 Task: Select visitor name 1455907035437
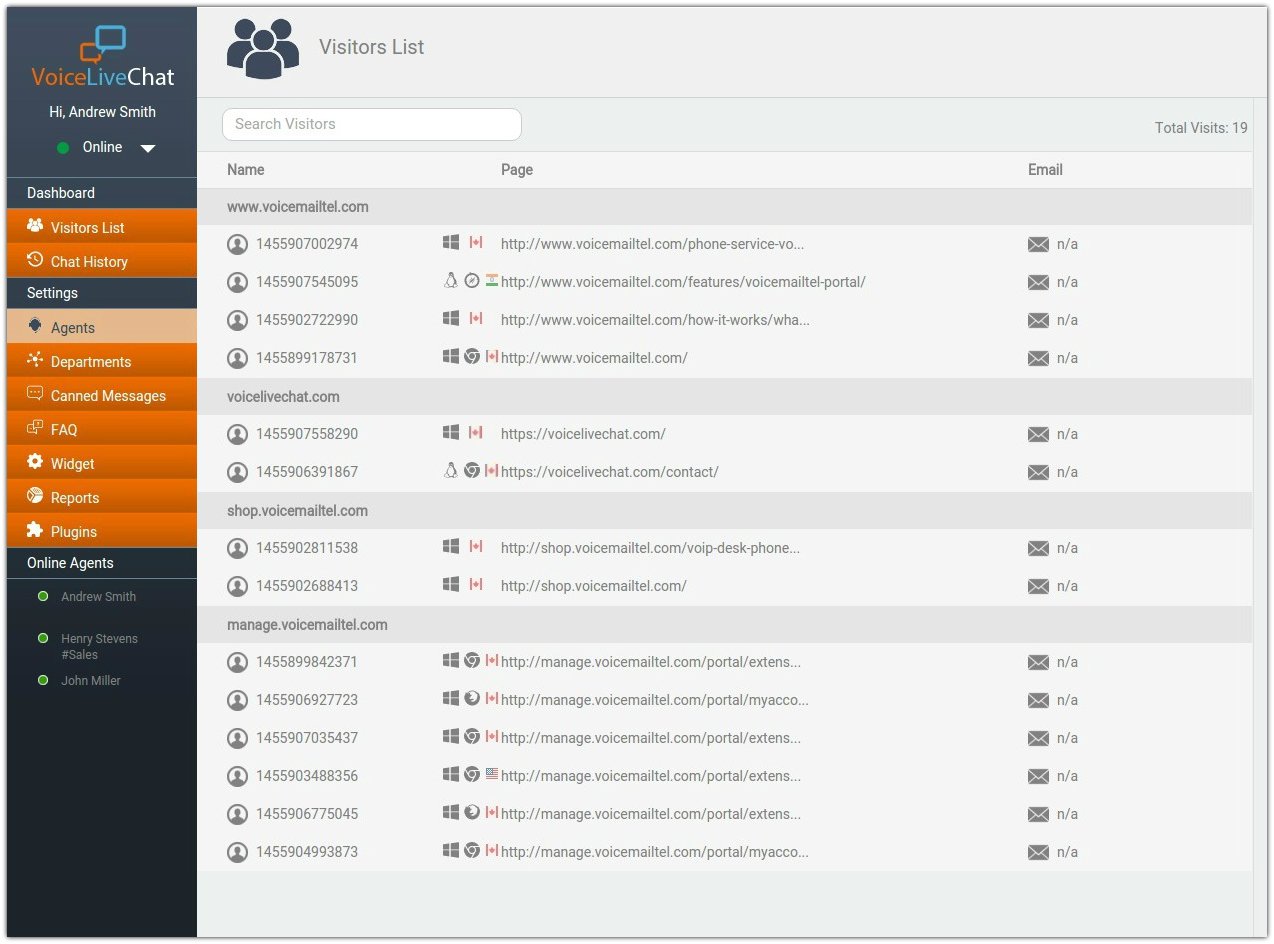click(x=307, y=738)
